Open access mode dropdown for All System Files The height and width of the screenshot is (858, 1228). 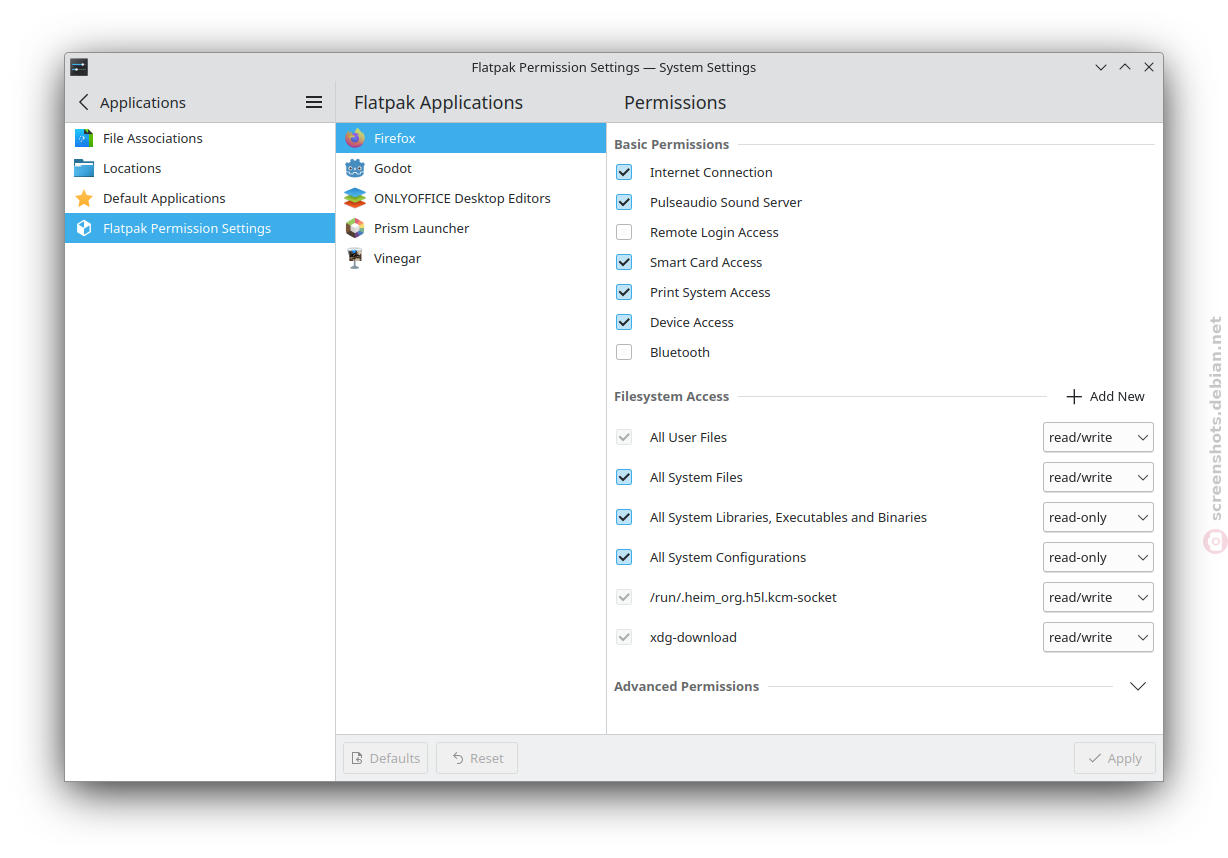pos(1098,477)
